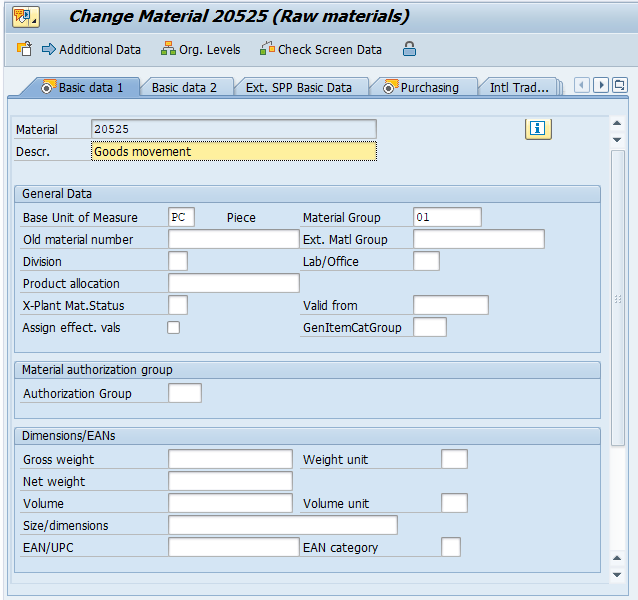Toggle the Assign effect. vals checkbox
638x600 pixels.
174,328
